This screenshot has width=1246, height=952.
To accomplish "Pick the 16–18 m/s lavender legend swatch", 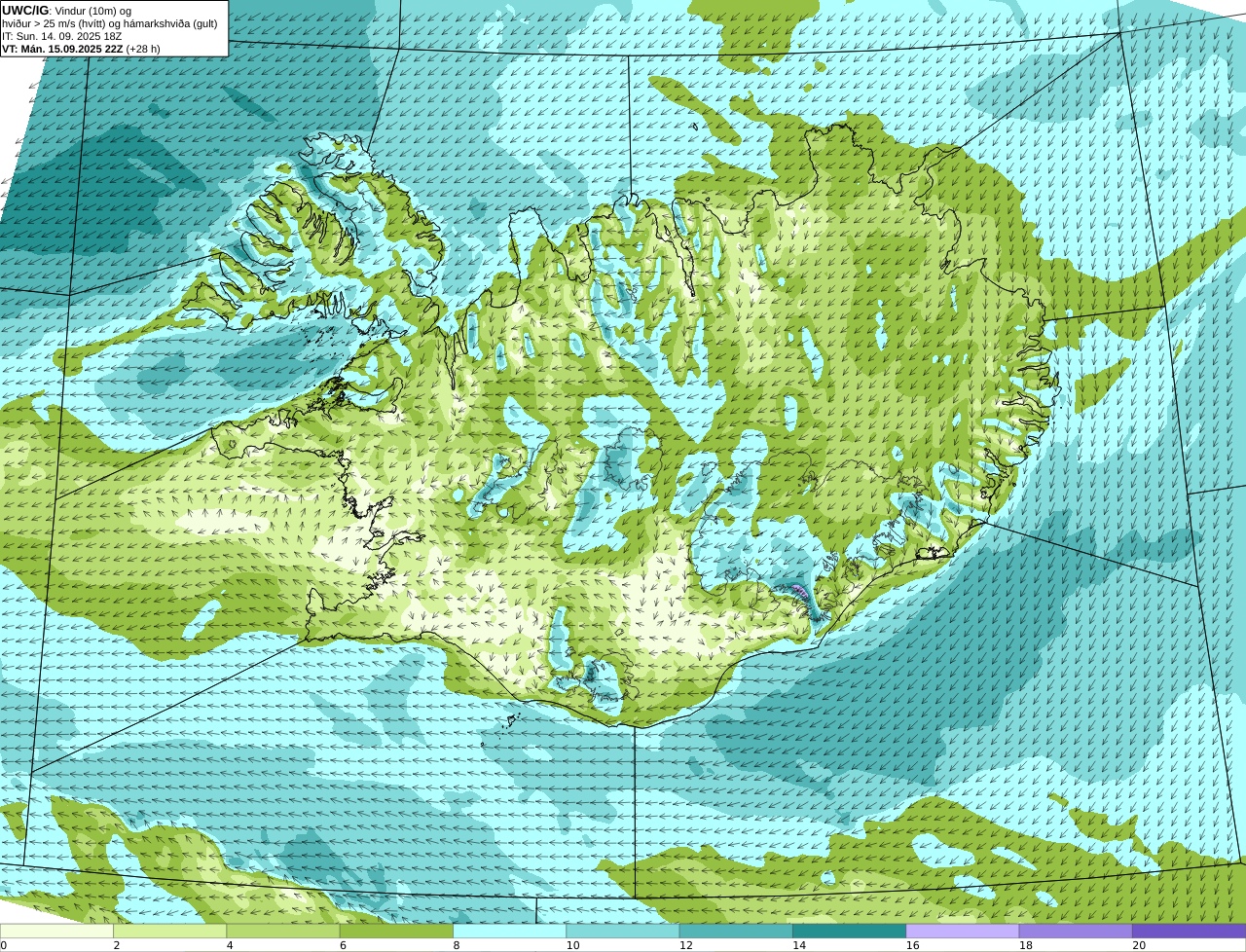I will (963, 931).
